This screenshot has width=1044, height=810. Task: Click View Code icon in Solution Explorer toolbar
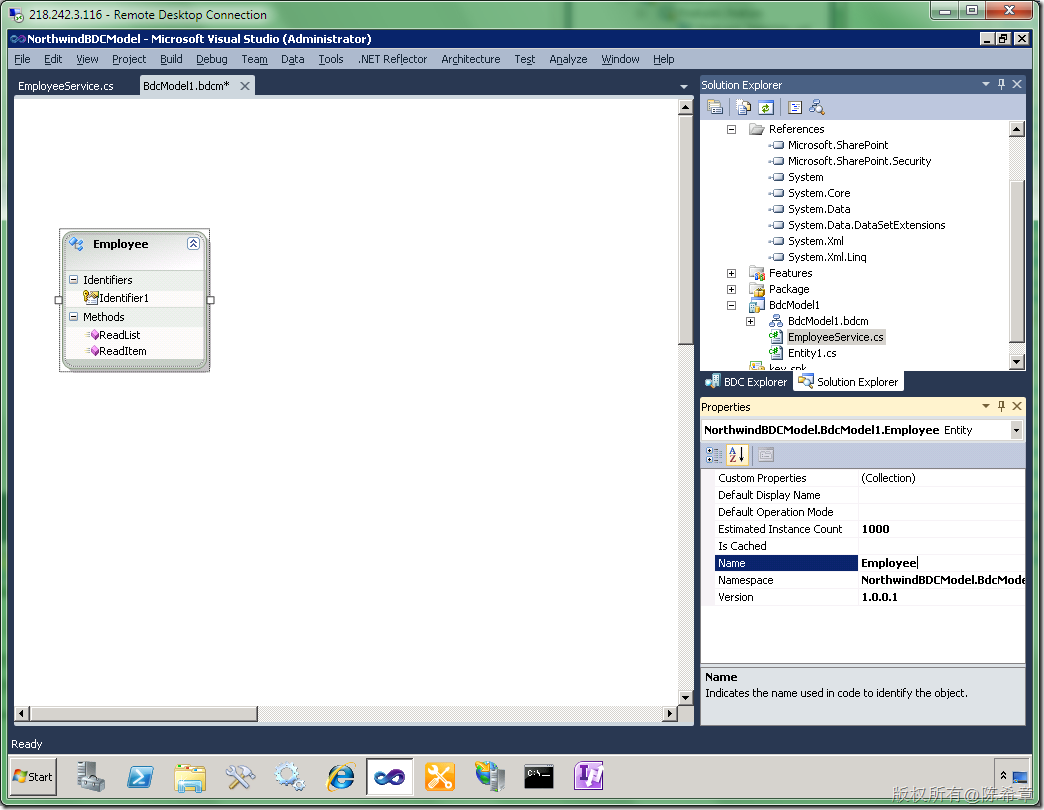(x=795, y=107)
